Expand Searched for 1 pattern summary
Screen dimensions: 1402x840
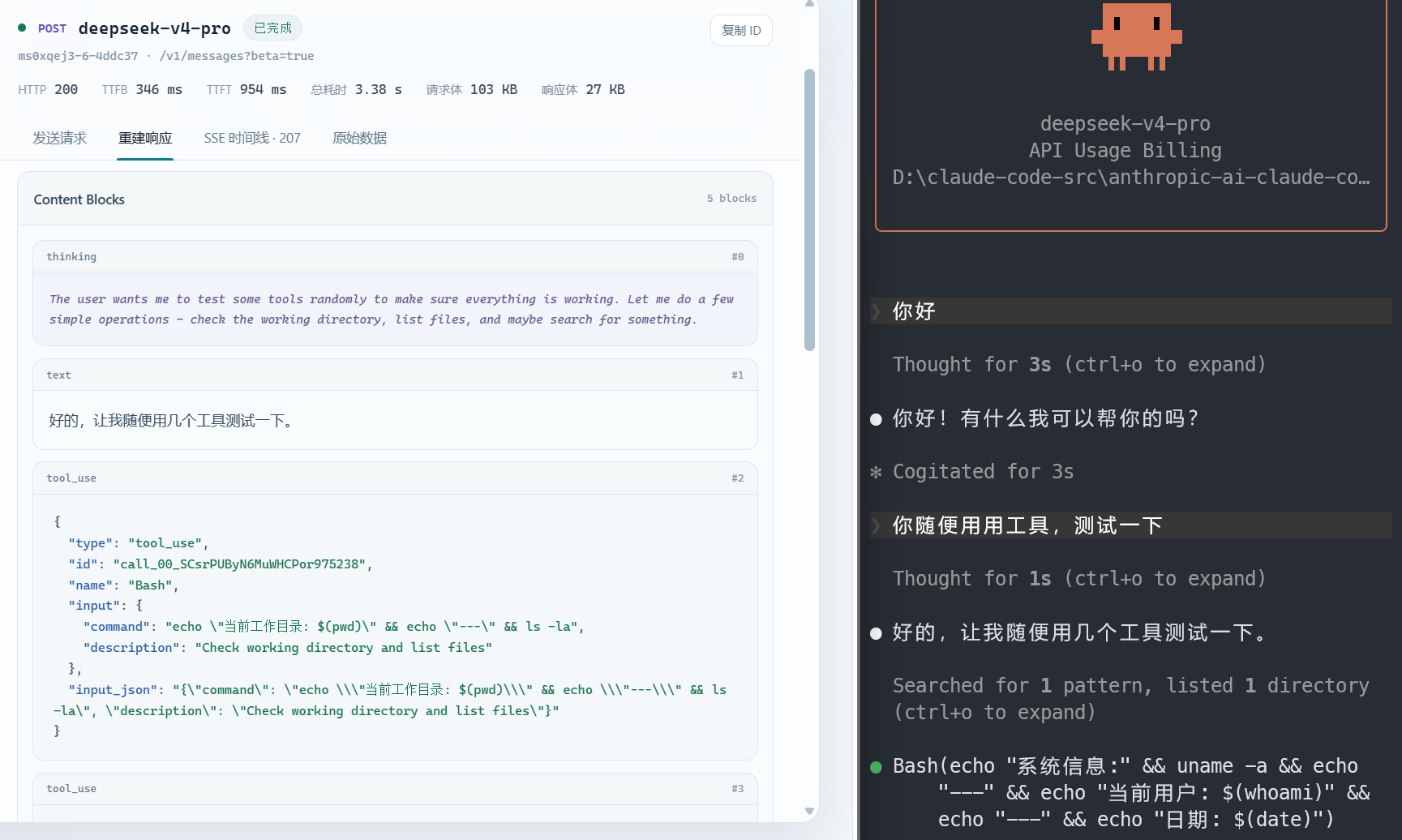(1131, 699)
